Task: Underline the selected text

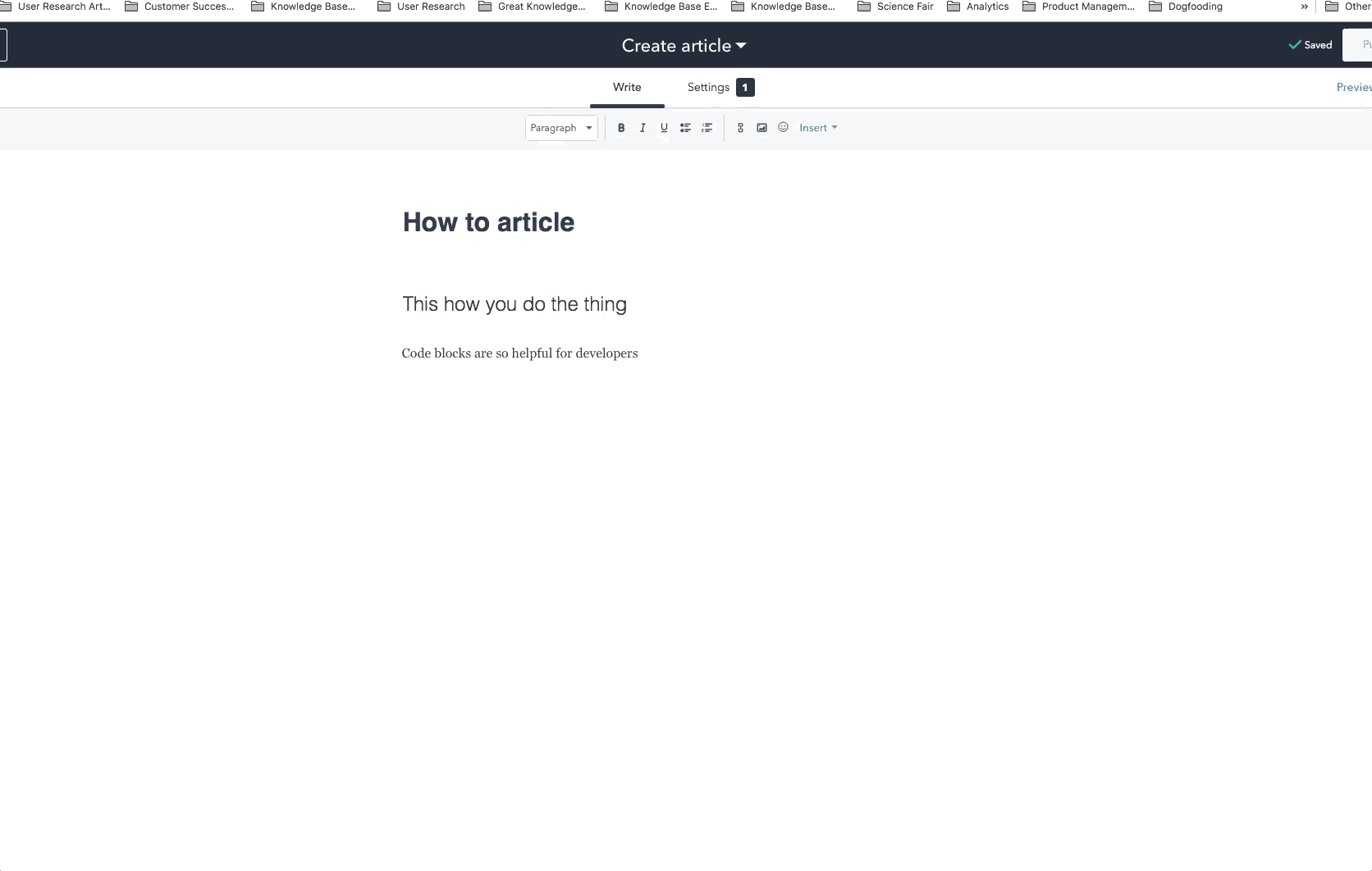Action: pyautogui.click(x=664, y=128)
